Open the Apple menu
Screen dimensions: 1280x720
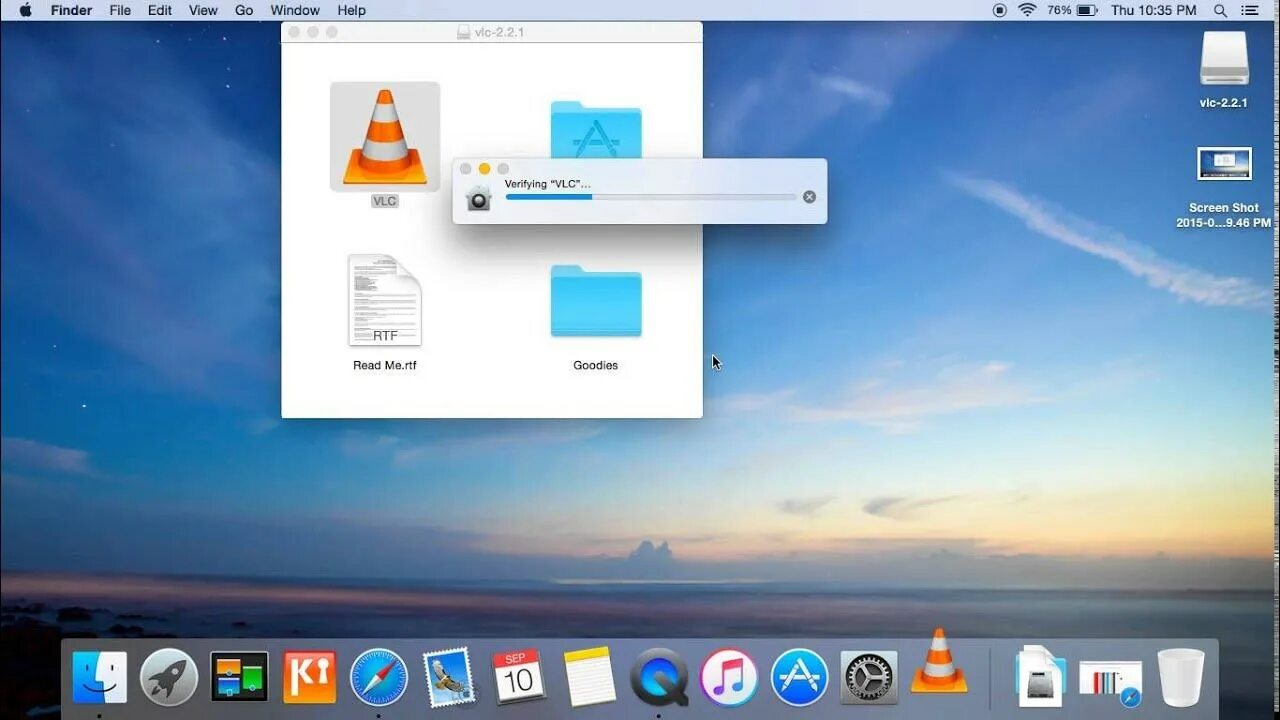(x=25, y=10)
